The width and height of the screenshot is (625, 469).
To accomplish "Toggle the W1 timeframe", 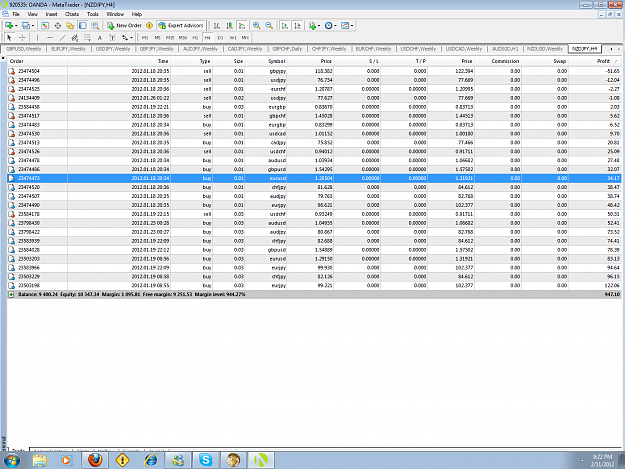I will pyautogui.click(x=233, y=37).
